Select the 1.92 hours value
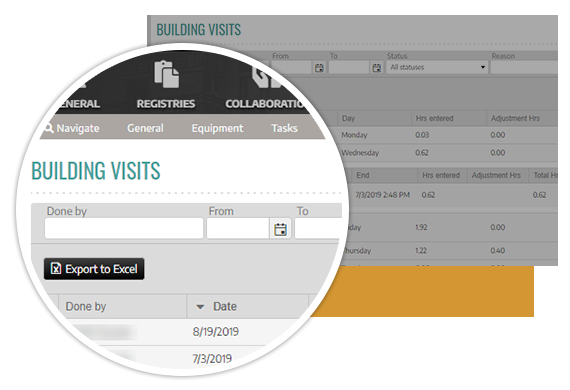The height and width of the screenshot is (390, 570). click(x=421, y=227)
